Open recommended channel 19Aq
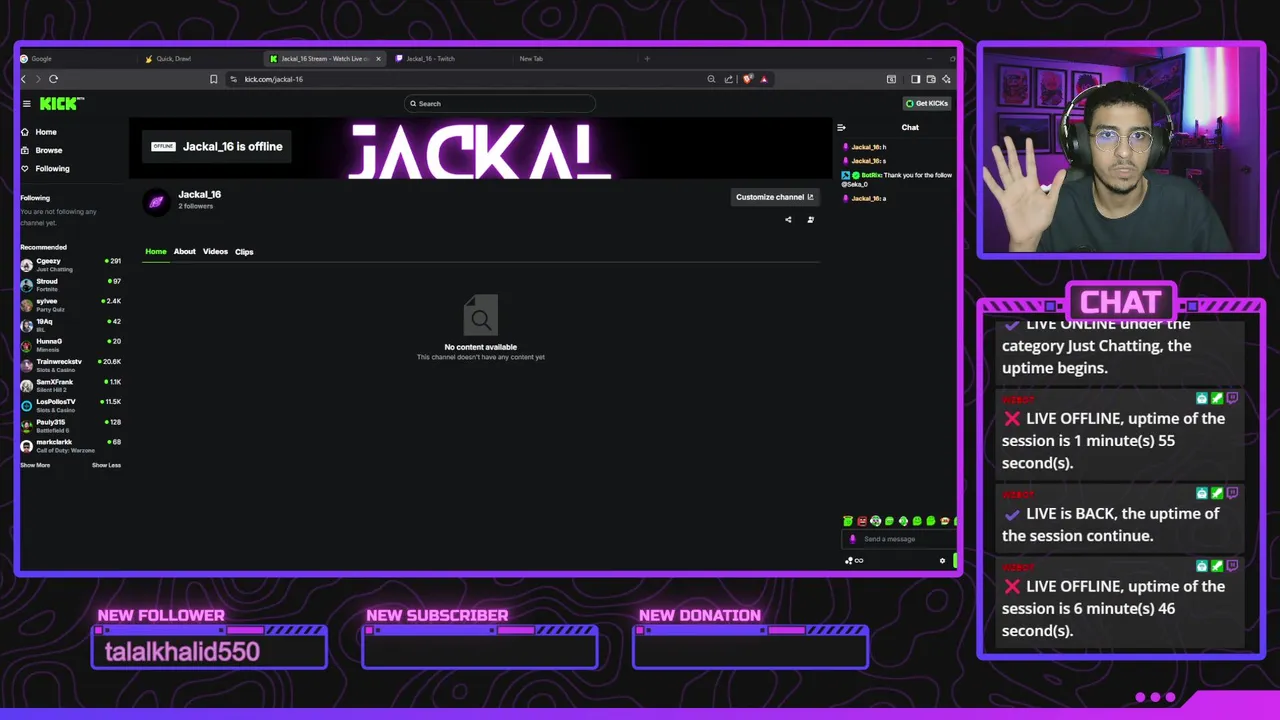The height and width of the screenshot is (720, 1280). [70, 325]
